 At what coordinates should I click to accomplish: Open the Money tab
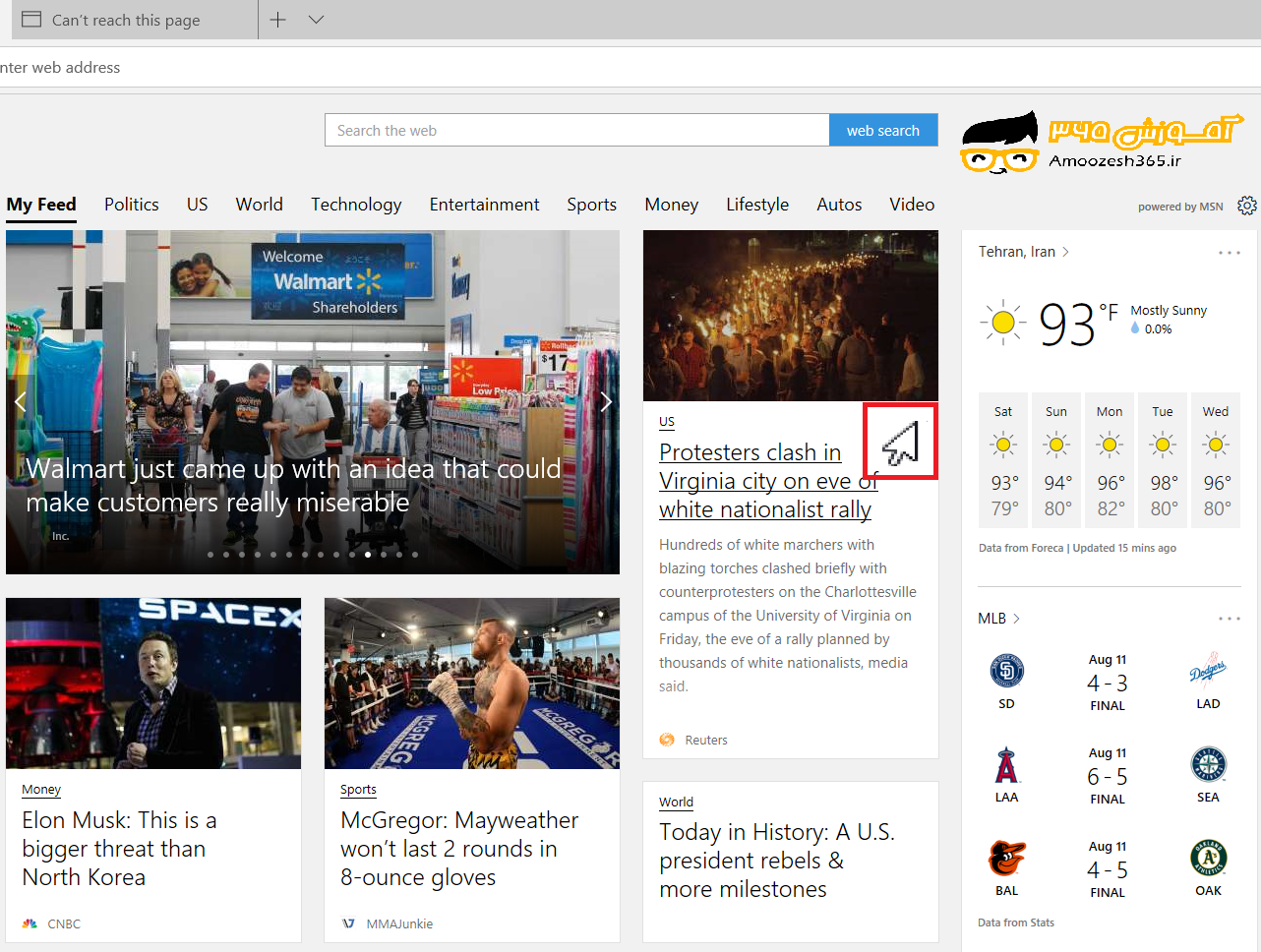pyautogui.click(x=672, y=205)
